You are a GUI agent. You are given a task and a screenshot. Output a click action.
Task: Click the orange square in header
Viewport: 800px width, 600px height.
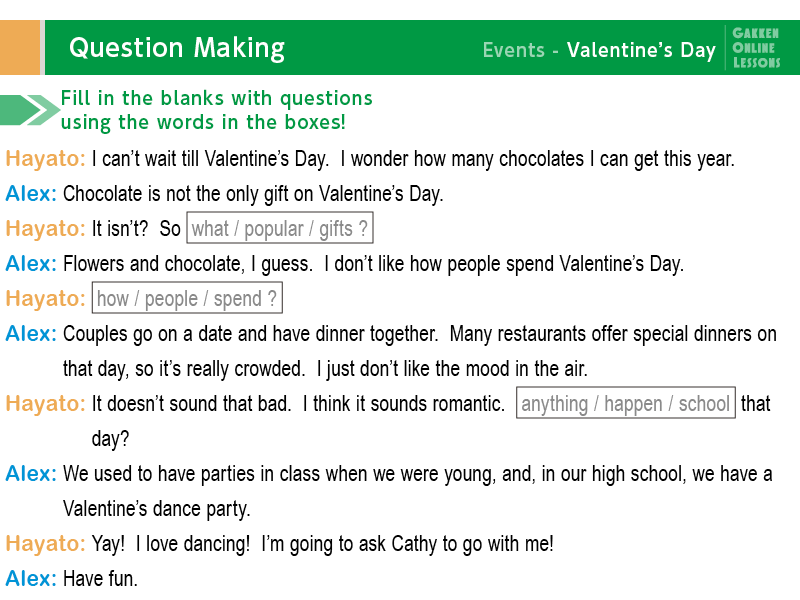point(20,47)
